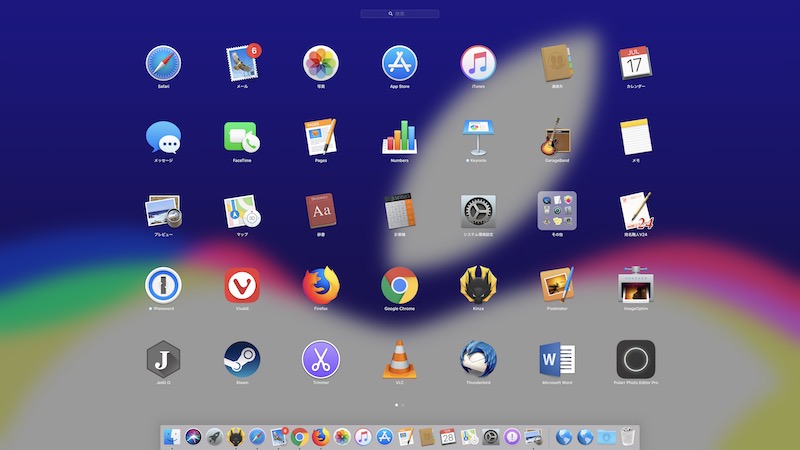The height and width of the screenshot is (450, 800).
Task: Open the Contacts book icon in Launchpad
Action: pyautogui.click(x=557, y=63)
